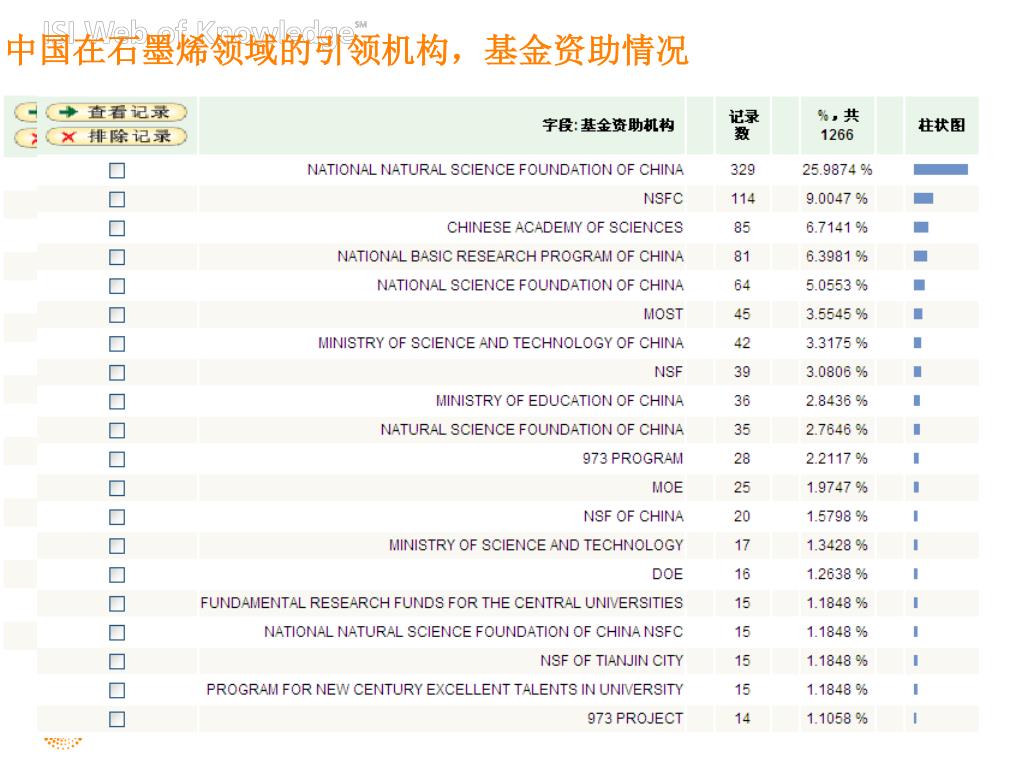This screenshot has height=768, width=1024.
Task: Click record count 45 in MOST row
Action: (742, 314)
